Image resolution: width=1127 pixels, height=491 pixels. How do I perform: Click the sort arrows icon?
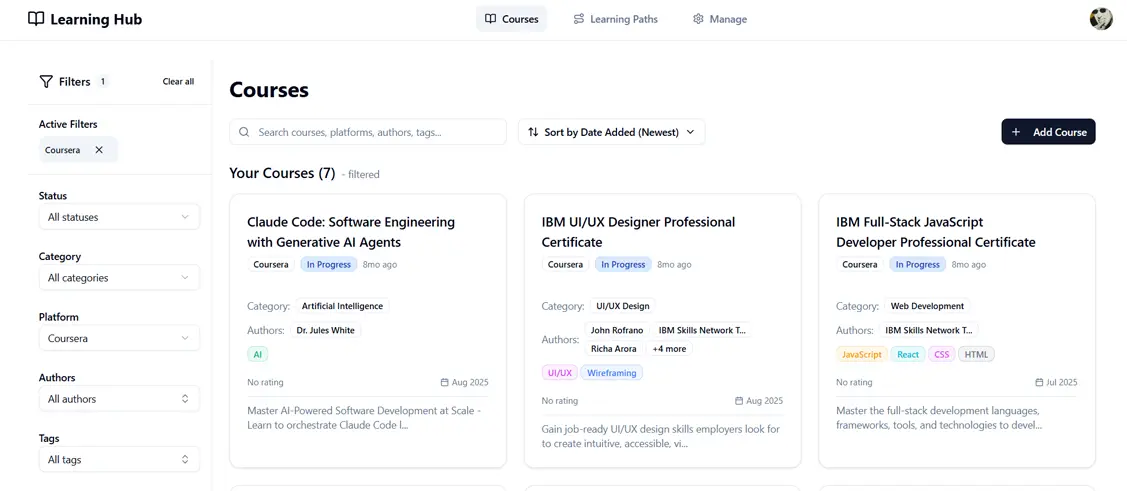click(x=533, y=132)
